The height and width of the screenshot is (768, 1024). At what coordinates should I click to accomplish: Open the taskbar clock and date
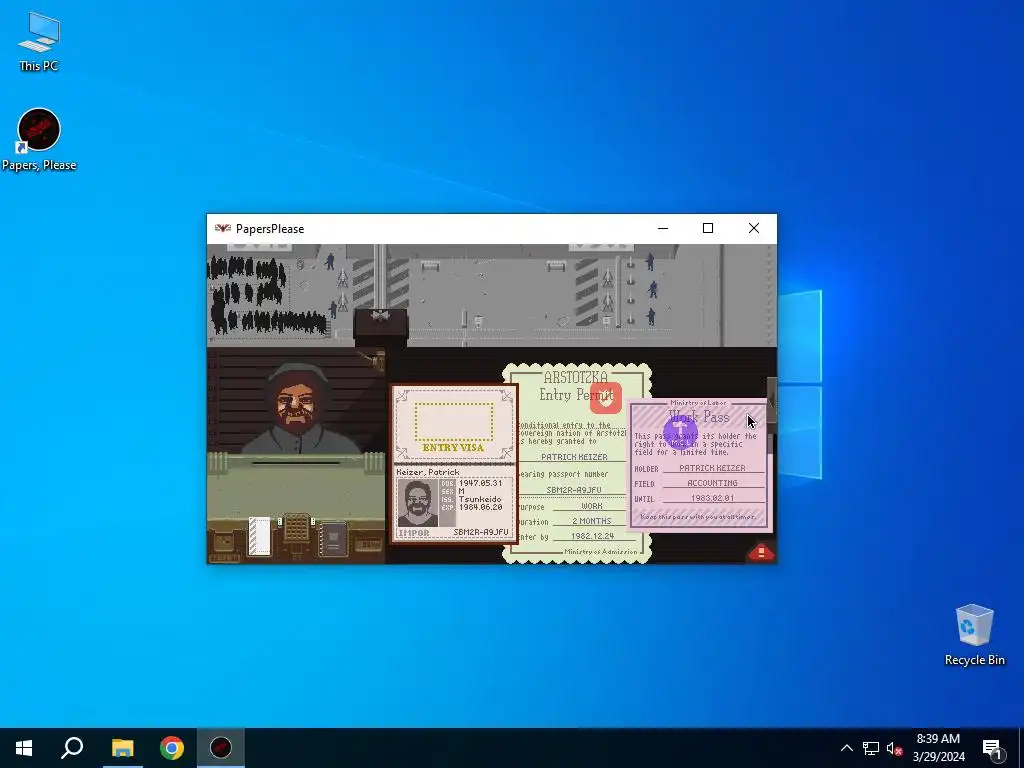click(938, 748)
